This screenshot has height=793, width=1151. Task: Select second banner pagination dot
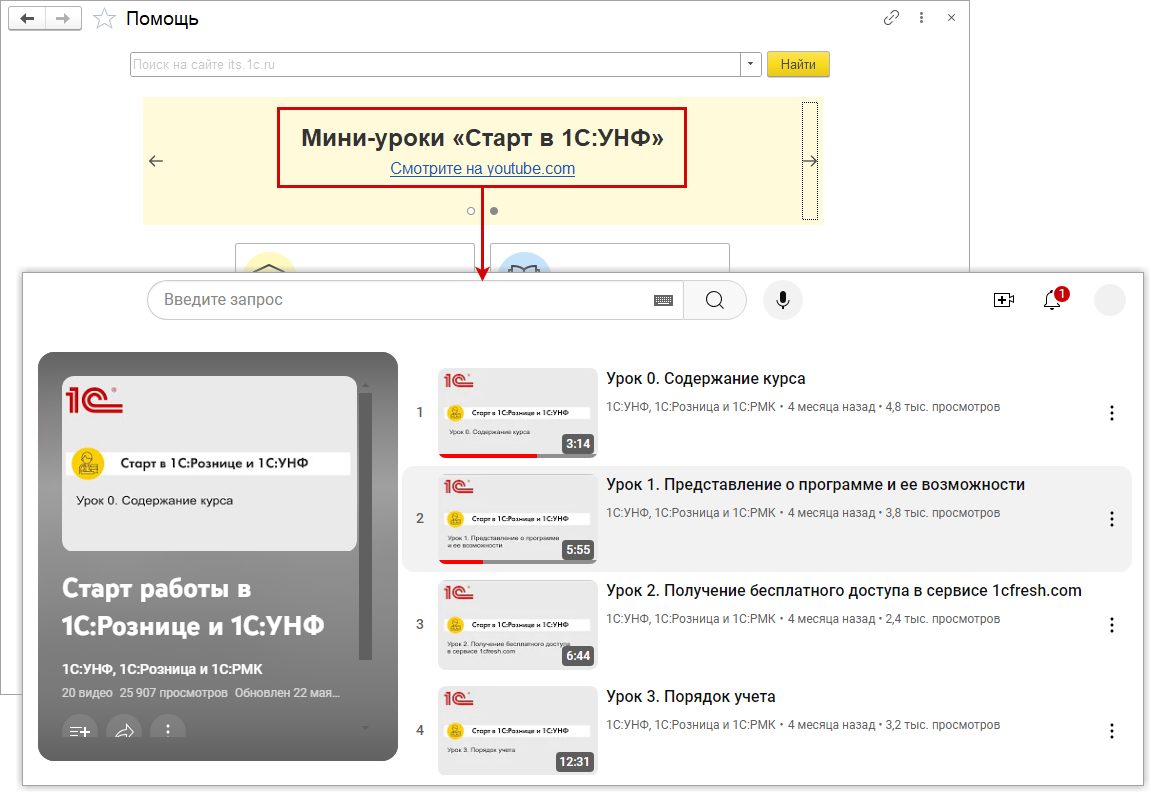click(x=494, y=211)
